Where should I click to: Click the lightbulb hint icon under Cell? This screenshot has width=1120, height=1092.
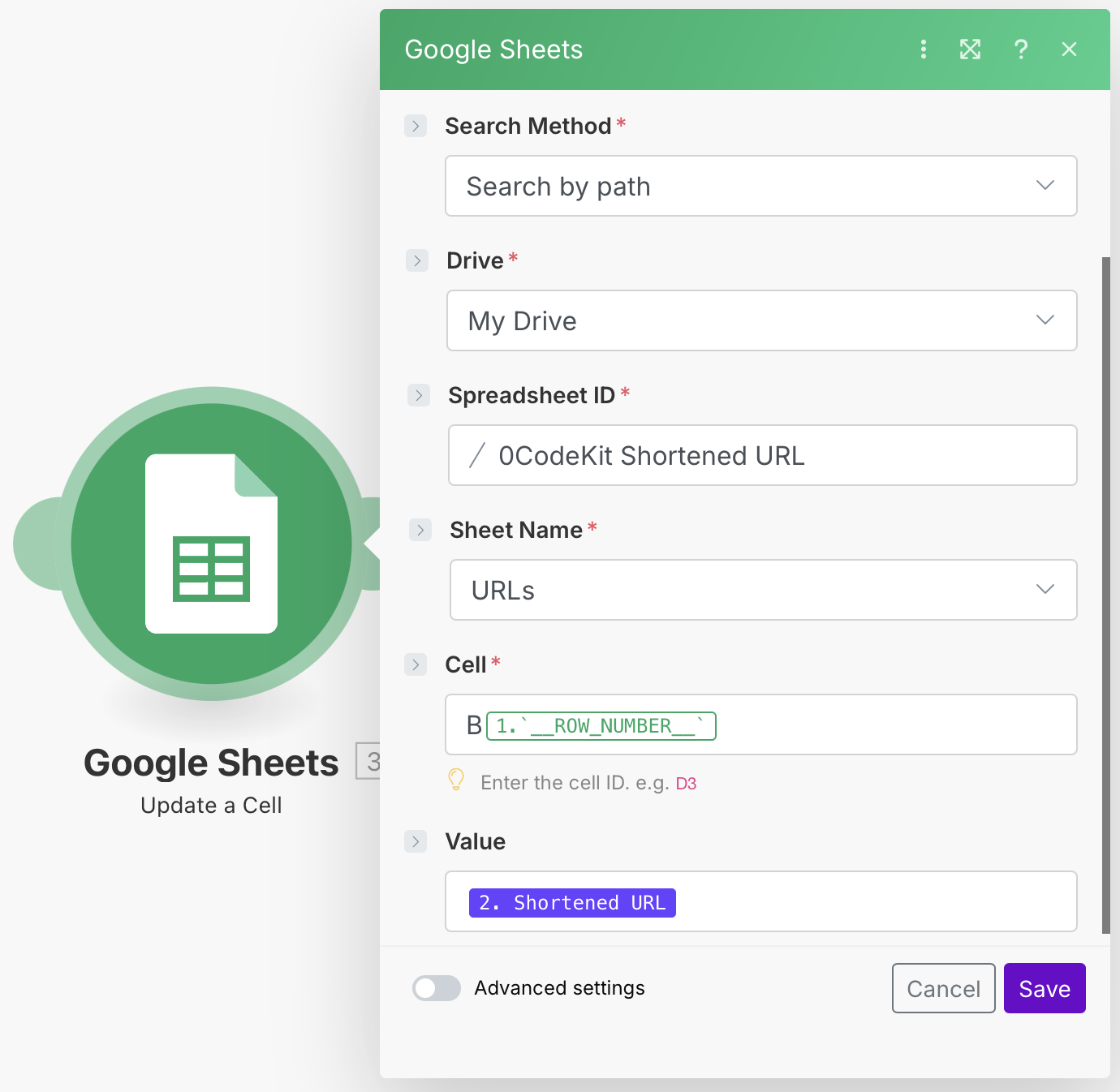(457, 780)
